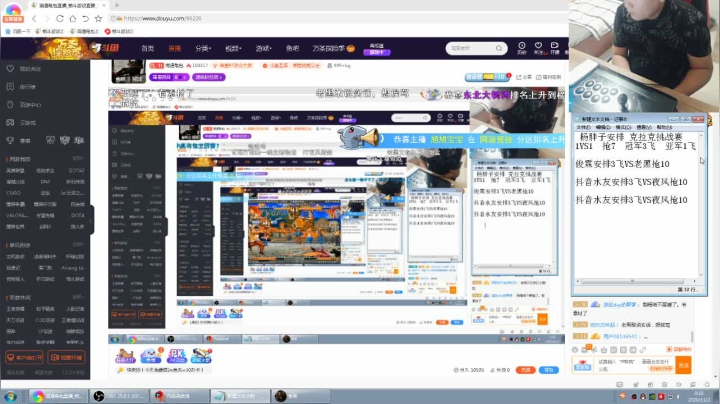Click 我要开播 button in the sidebar
Screen dimensions: 720x404
click(67, 357)
